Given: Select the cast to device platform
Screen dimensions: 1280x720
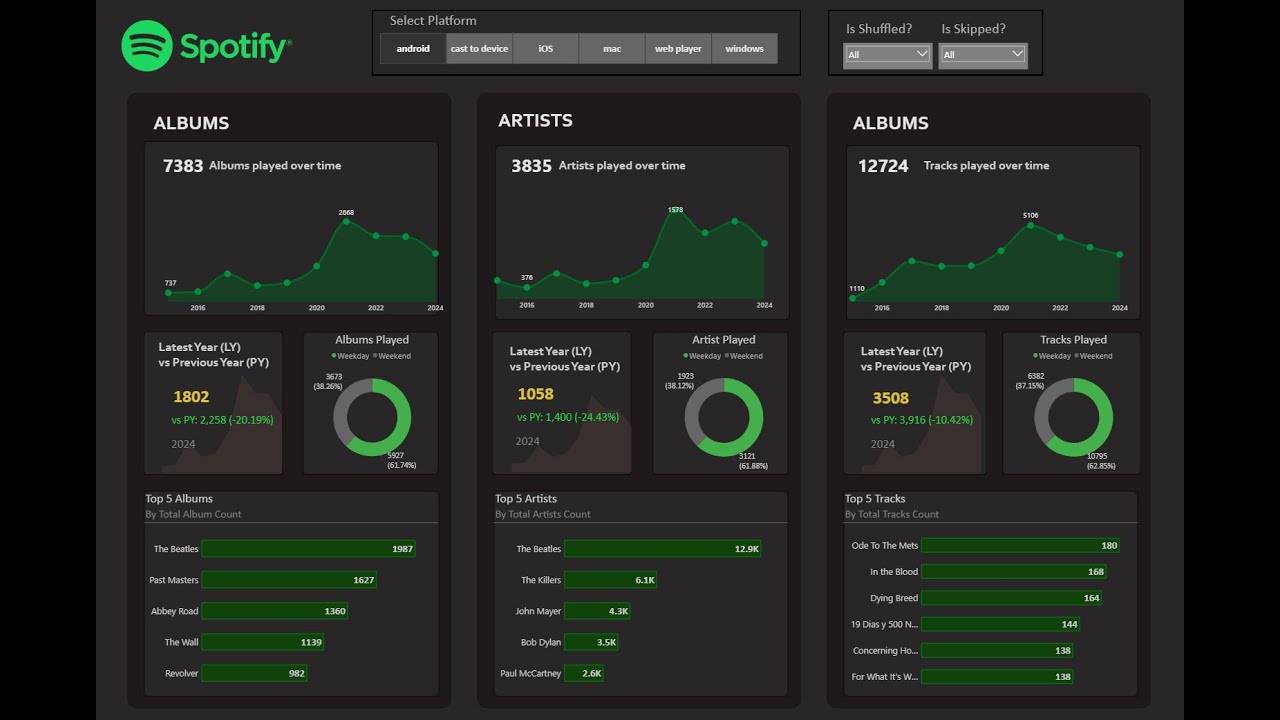Looking at the screenshot, I should tap(480, 48).
